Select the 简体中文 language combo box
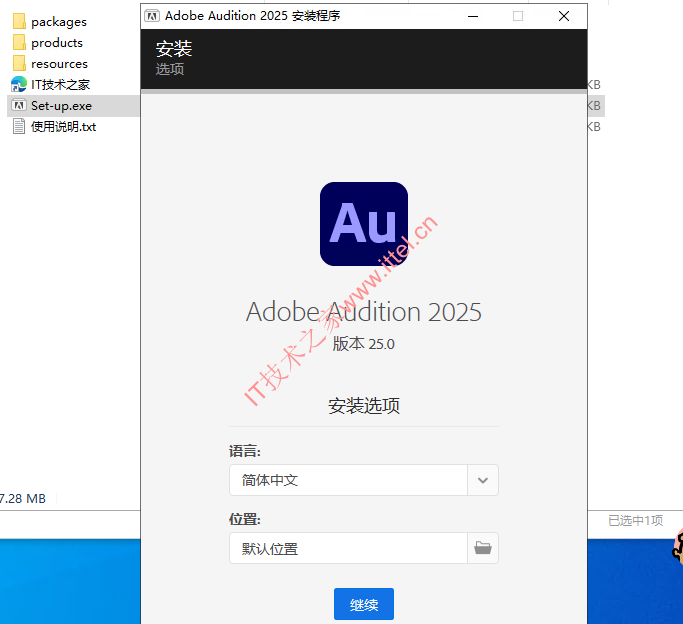The image size is (683, 624). 364,480
